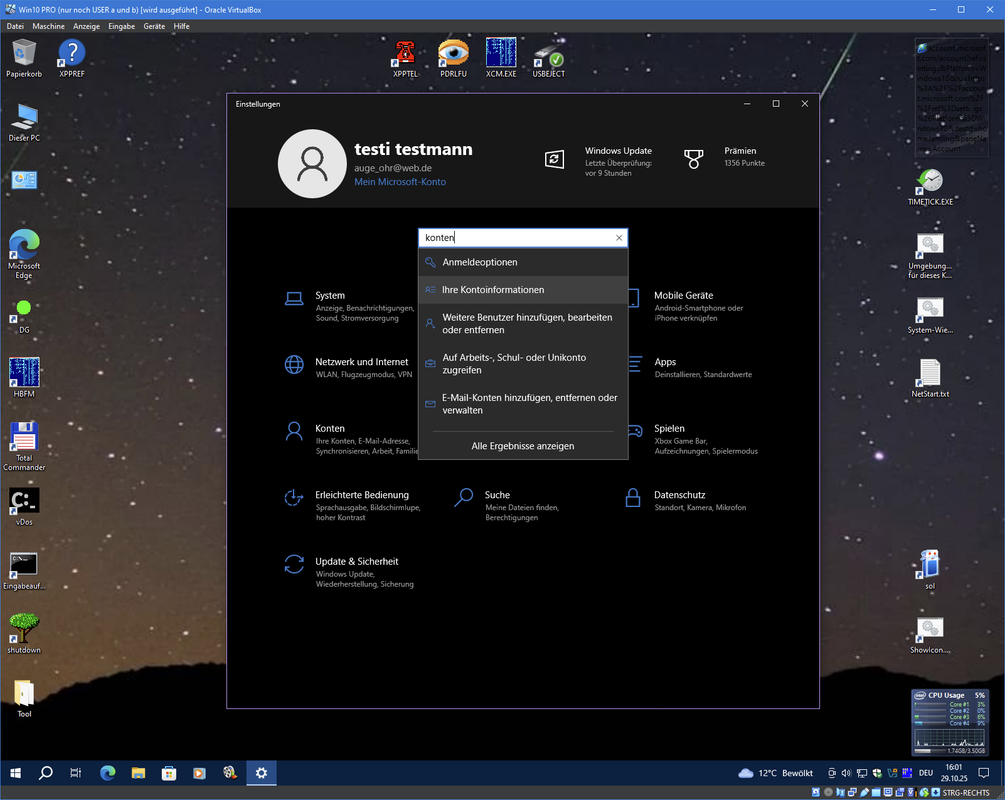The image size is (1005, 800).
Task: Select the vDos desktop icon
Action: click(x=24, y=506)
